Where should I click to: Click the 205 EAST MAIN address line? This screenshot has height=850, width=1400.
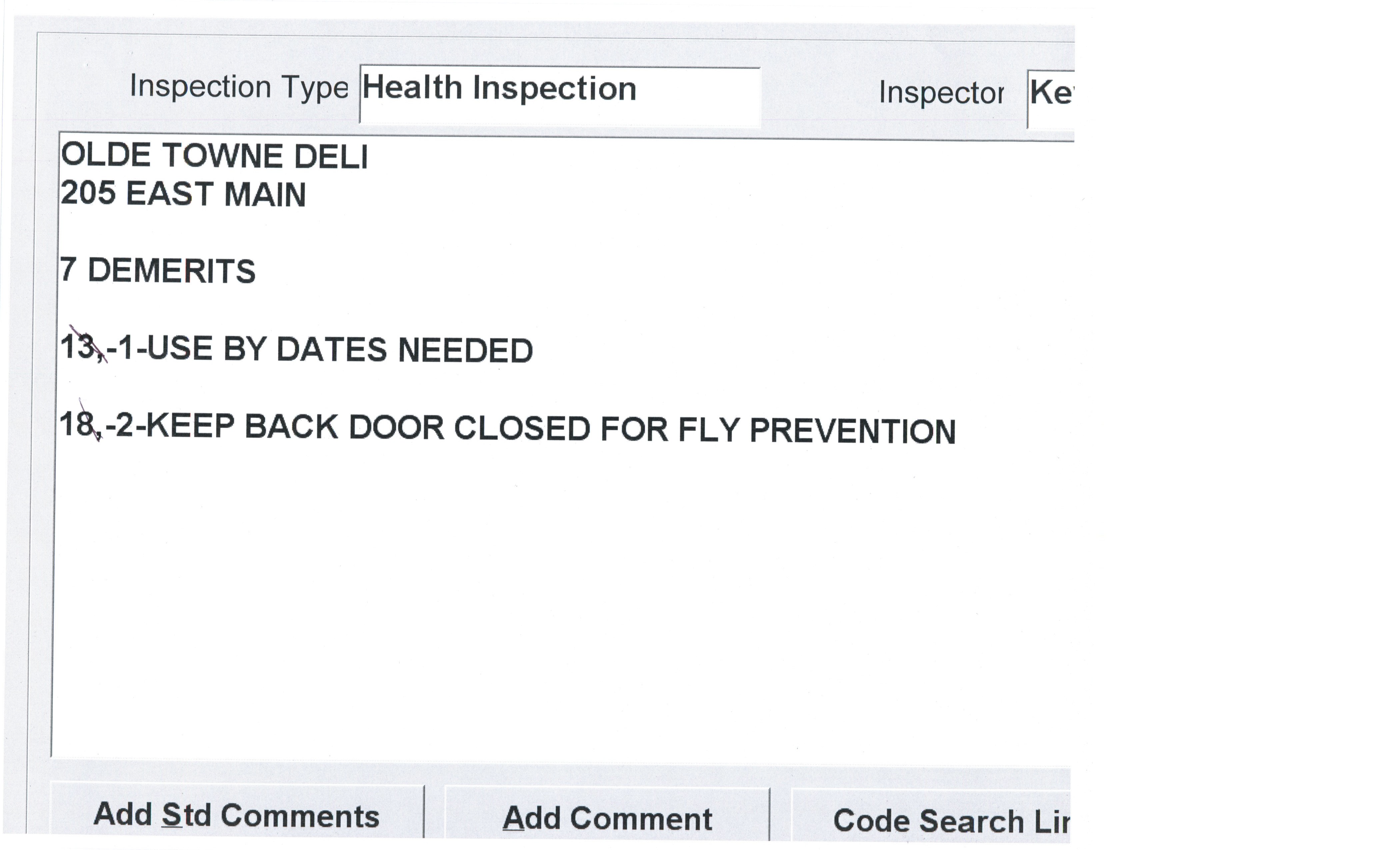(x=183, y=194)
